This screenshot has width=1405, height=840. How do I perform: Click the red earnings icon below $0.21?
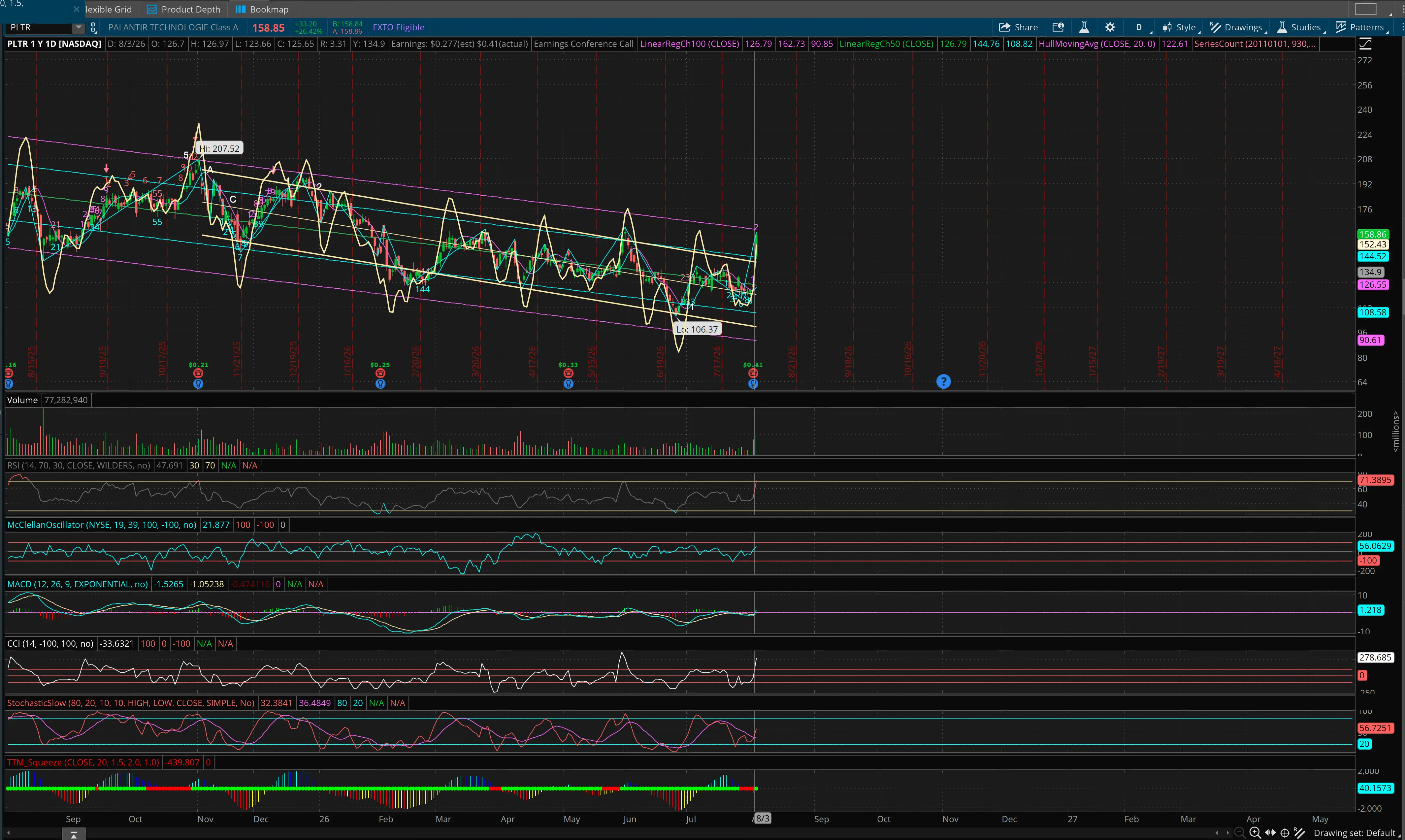pyautogui.click(x=198, y=373)
